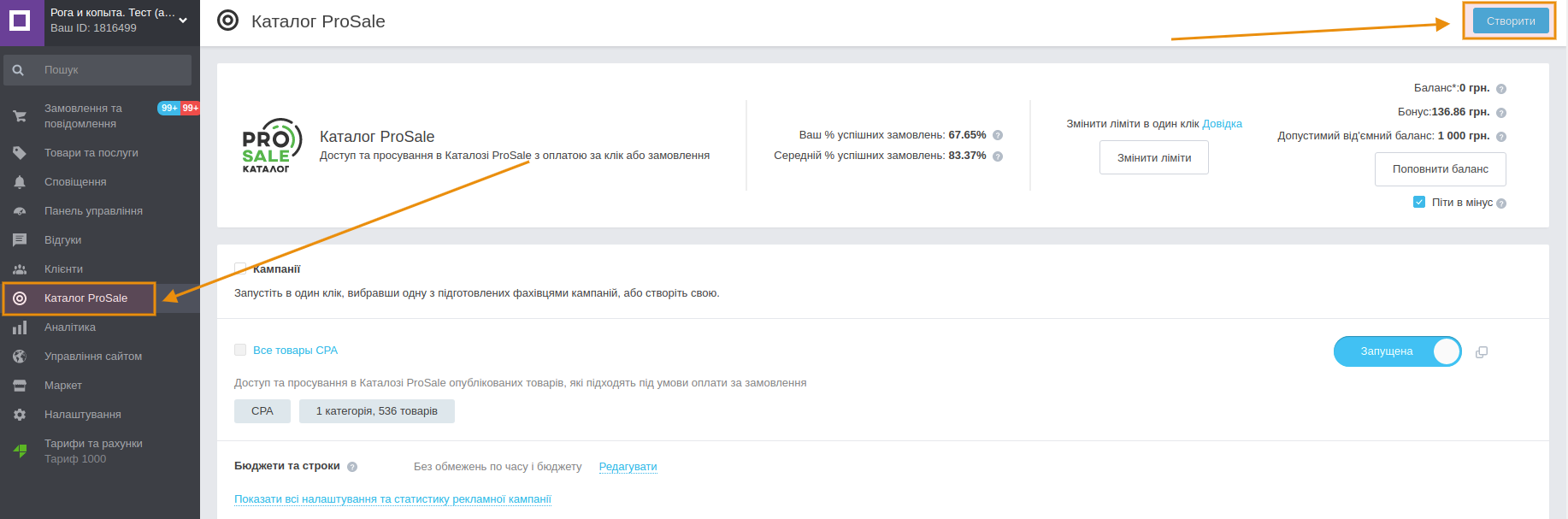Expand all campaign settings and statistics
This screenshot has height=519, width=1568.
point(392,499)
